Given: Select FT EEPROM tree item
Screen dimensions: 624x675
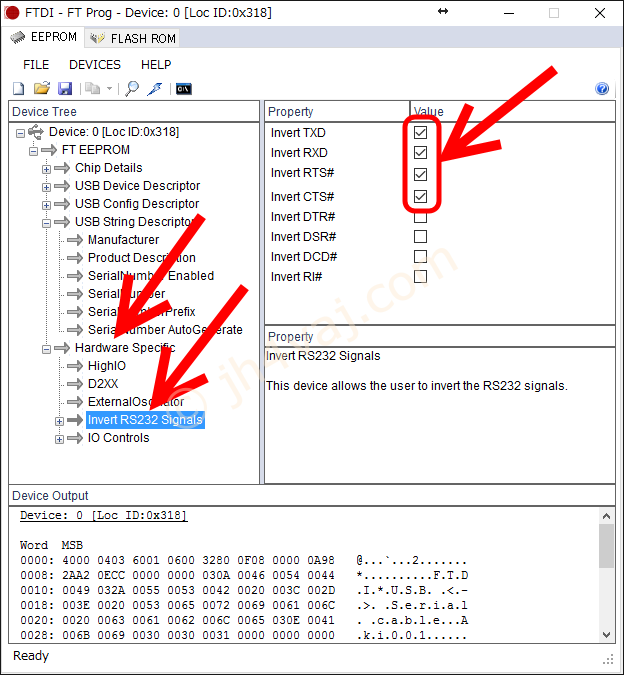Looking at the screenshot, I should tap(96, 150).
